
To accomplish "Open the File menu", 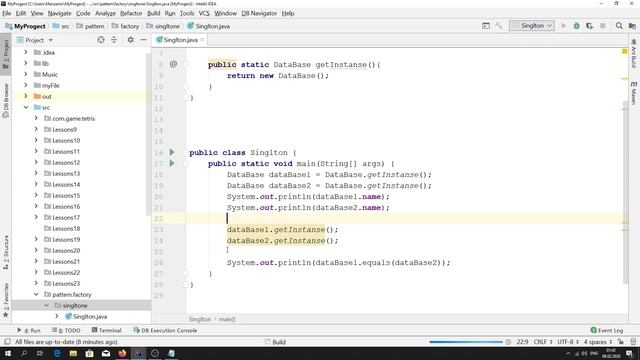I will (7, 13).
